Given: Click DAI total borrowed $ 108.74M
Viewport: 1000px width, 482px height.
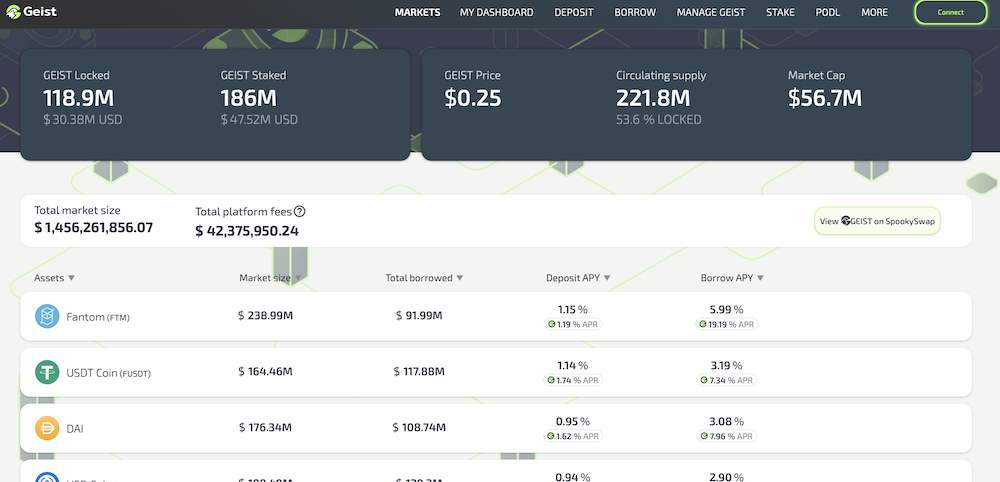Looking at the screenshot, I should tap(419, 428).
